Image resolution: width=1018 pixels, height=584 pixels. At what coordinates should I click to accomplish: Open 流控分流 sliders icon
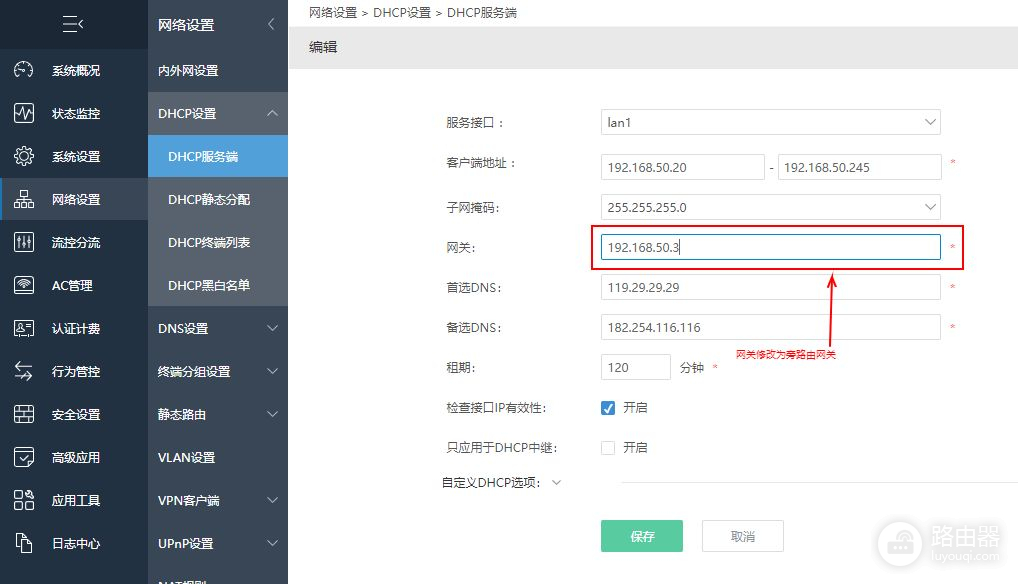[24, 243]
